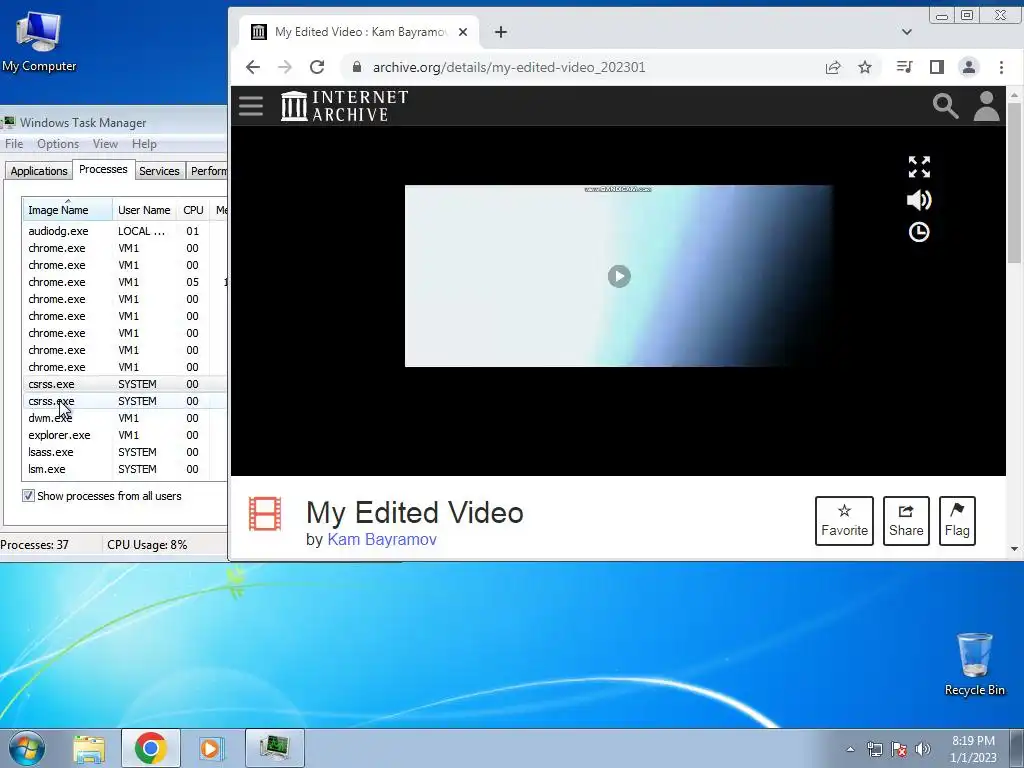Open Windows Explorer from the taskbar
The image size is (1024, 768).
coord(89,748)
